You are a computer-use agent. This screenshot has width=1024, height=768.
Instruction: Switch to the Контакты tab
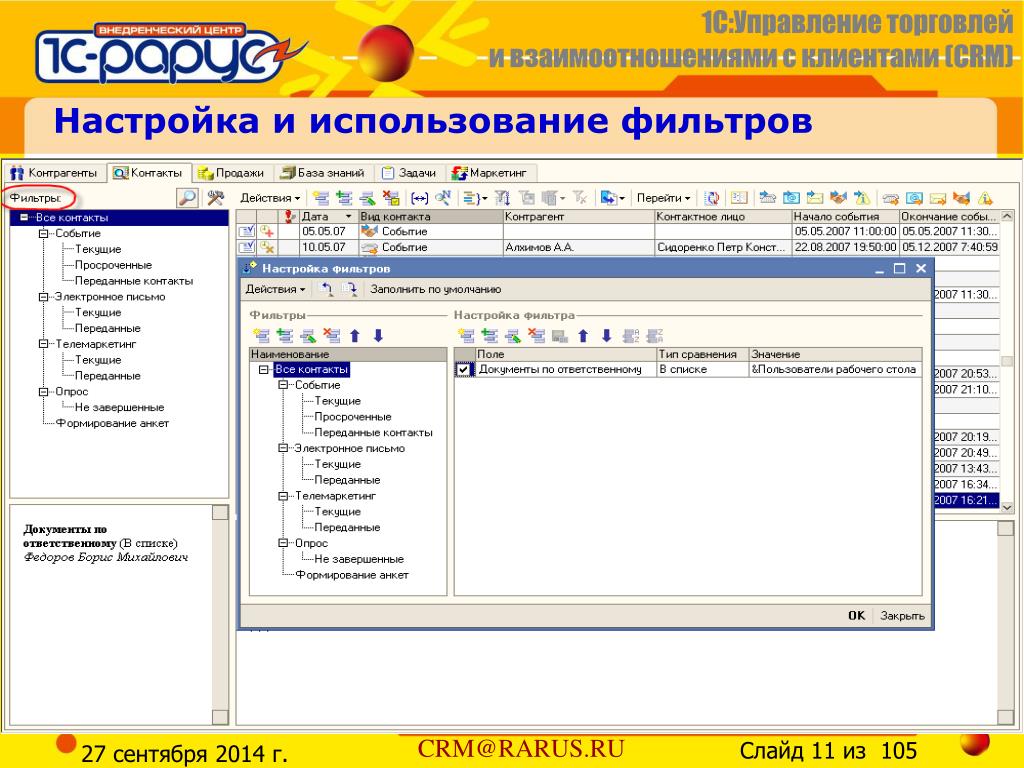[148, 173]
